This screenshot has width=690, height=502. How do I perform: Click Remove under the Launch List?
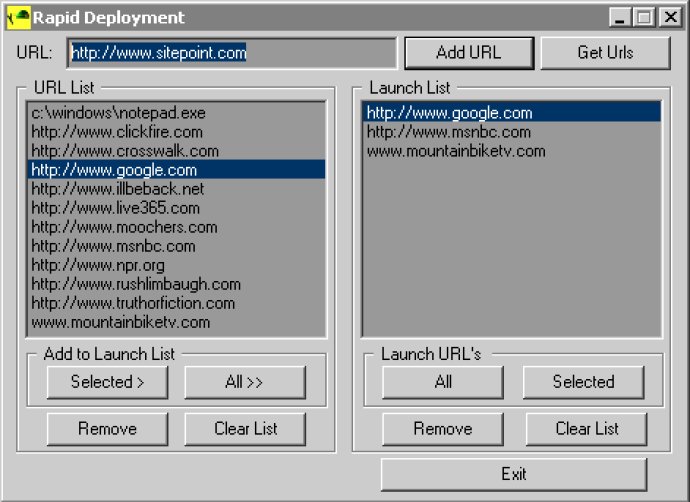[443, 429]
